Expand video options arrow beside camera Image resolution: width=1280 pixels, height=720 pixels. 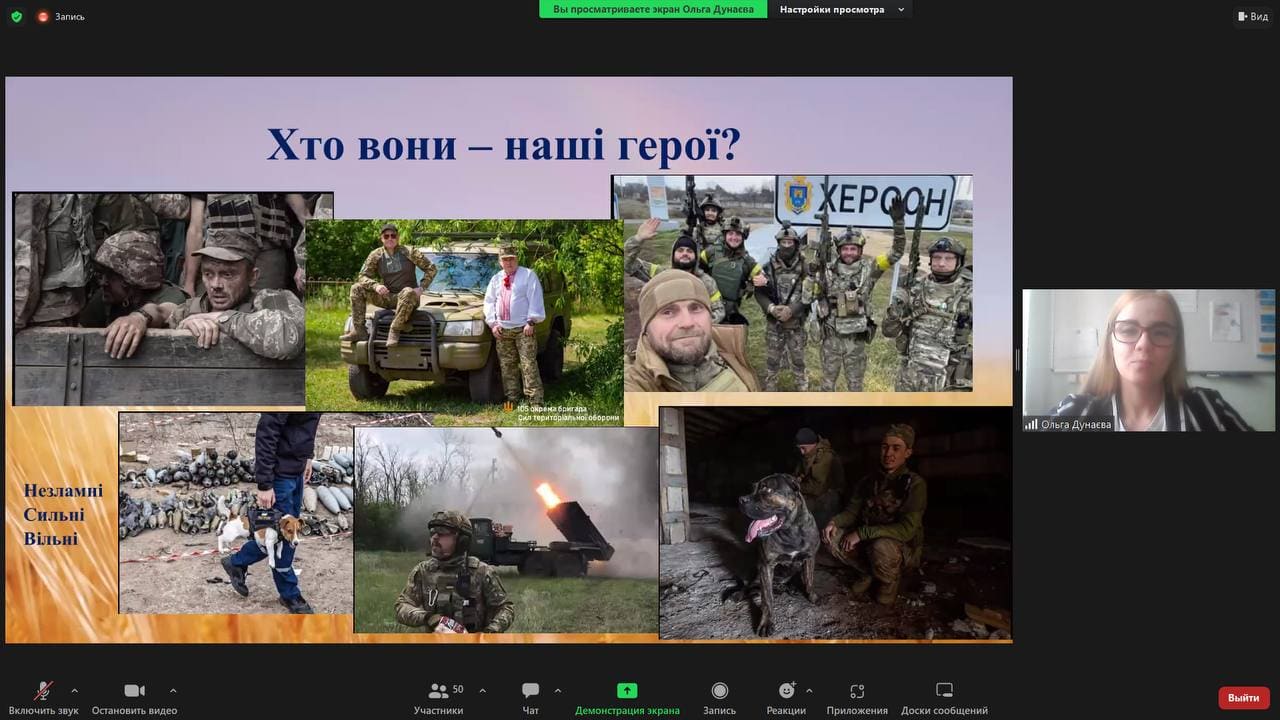pos(173,690)
